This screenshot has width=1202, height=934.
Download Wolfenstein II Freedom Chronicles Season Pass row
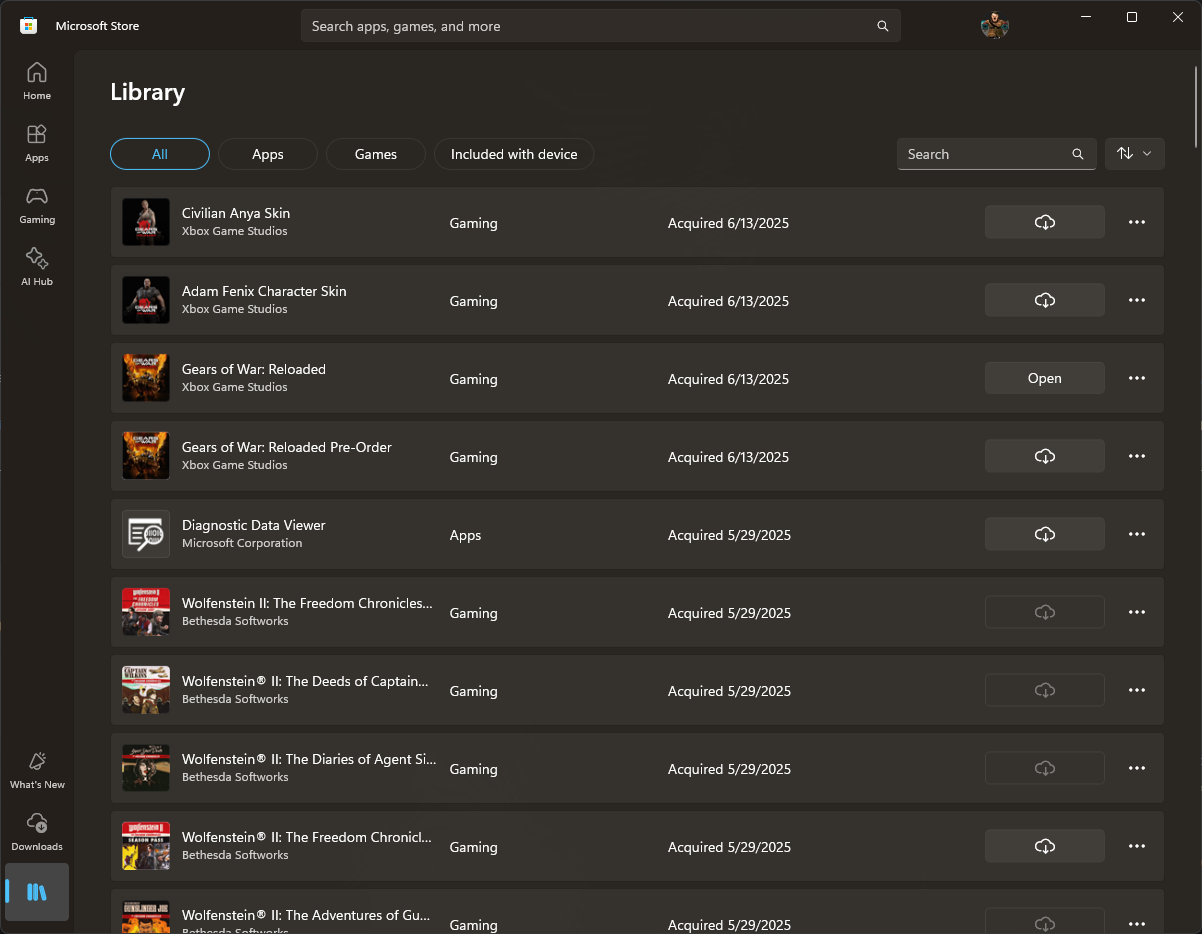click(x=1045, y=846)
